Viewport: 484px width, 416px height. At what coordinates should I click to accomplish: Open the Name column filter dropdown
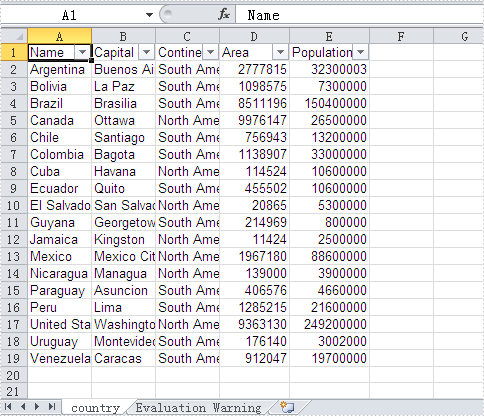click(x=82, y=52)
